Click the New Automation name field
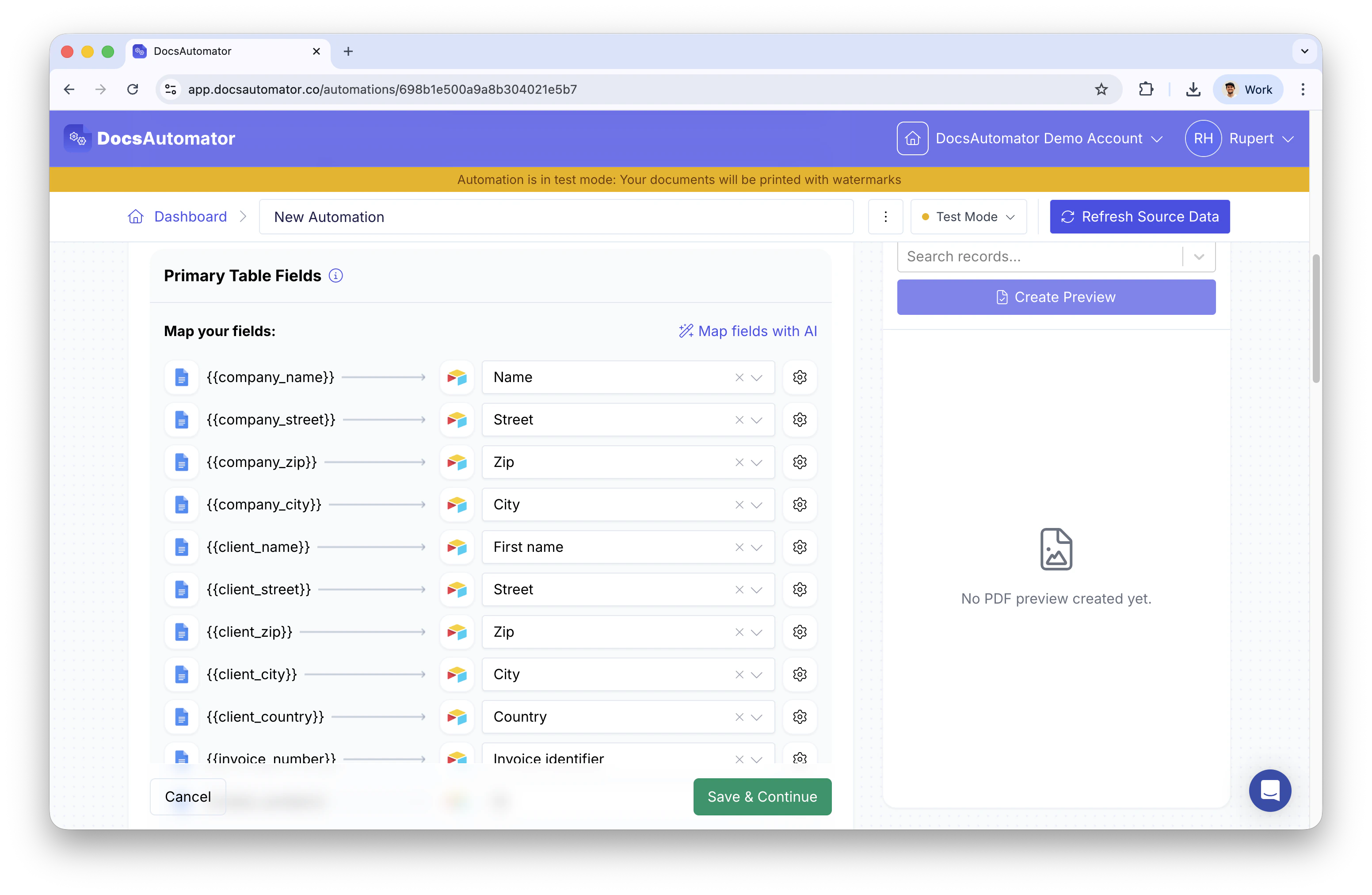This screenshot has height=895, width=1372. coord(556,217)
